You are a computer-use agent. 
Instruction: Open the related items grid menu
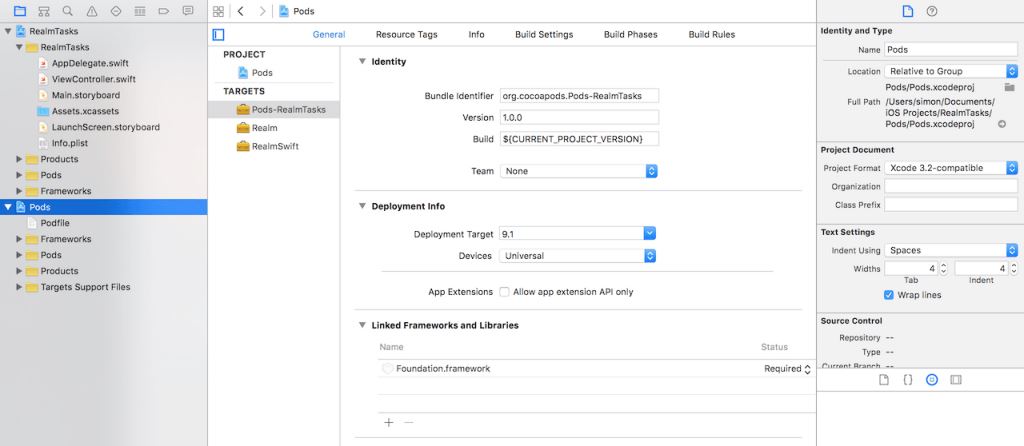tap(219, 11)
